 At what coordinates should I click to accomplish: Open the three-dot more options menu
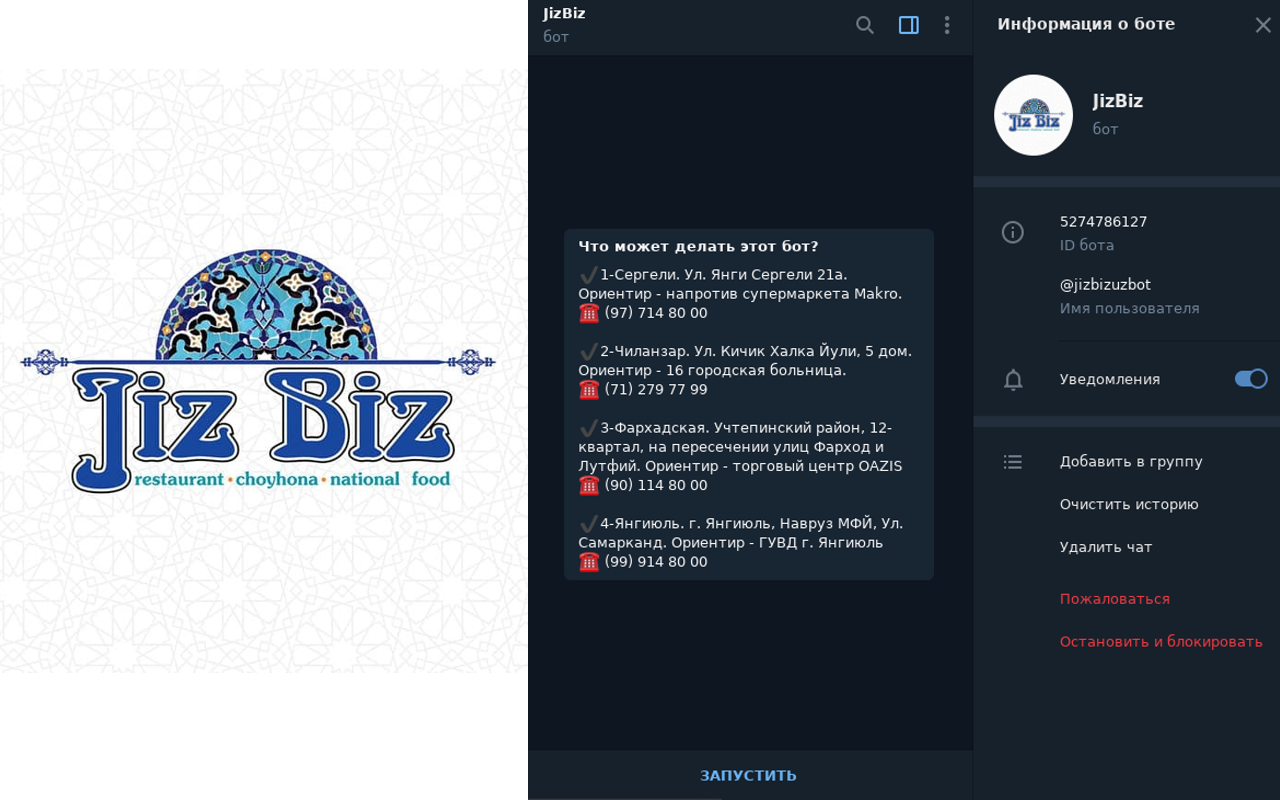pyautogui.click(x=947, y=25)
